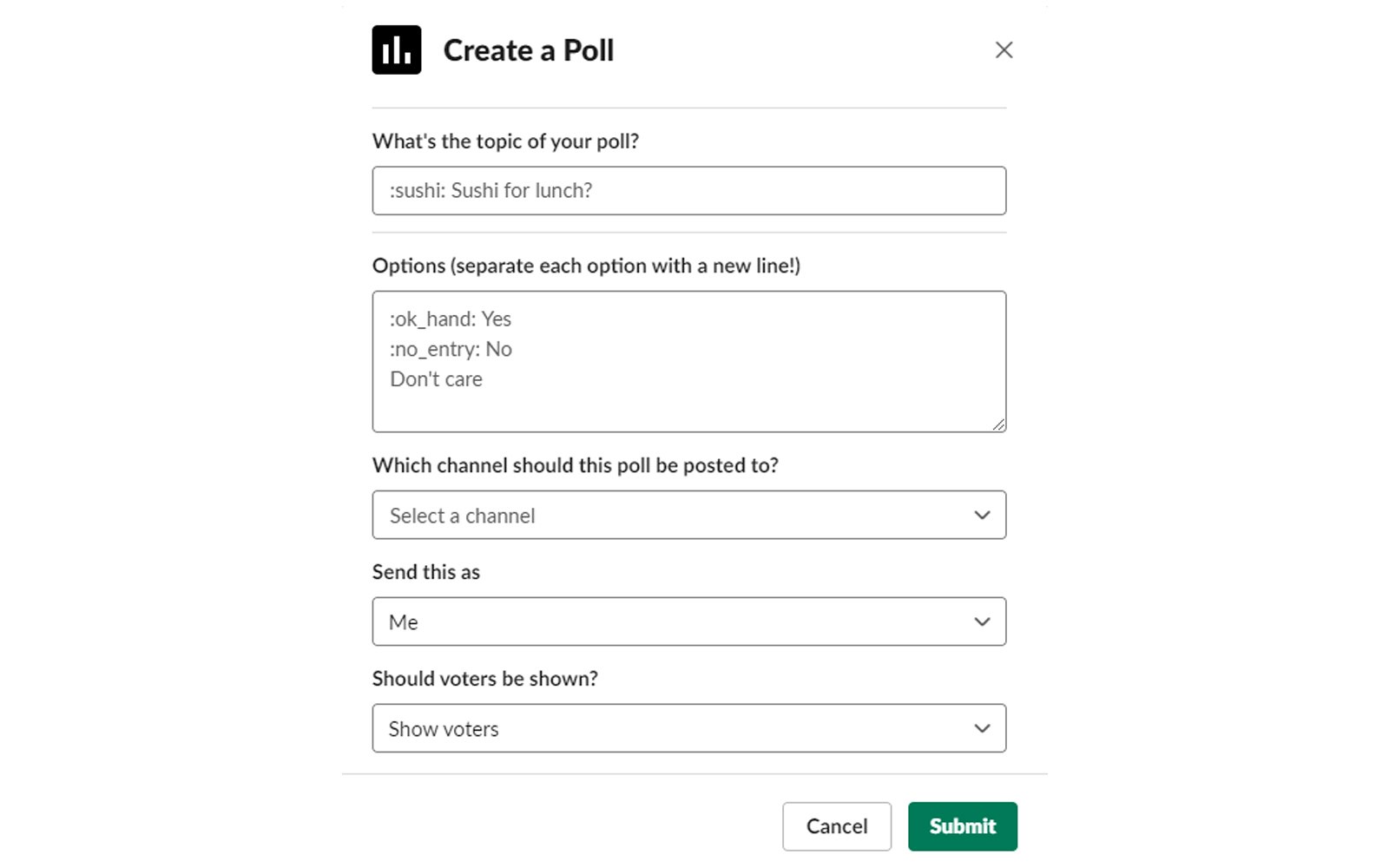Open the "Select a channel" dropdown
This screenshot has height=868, width=1389.
click(688, 514)
